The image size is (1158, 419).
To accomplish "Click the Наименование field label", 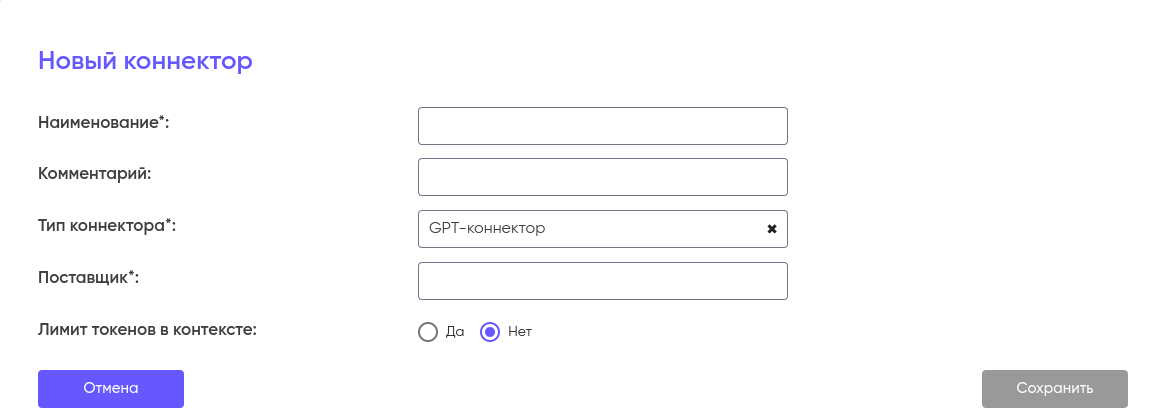I will click(100, 122).
